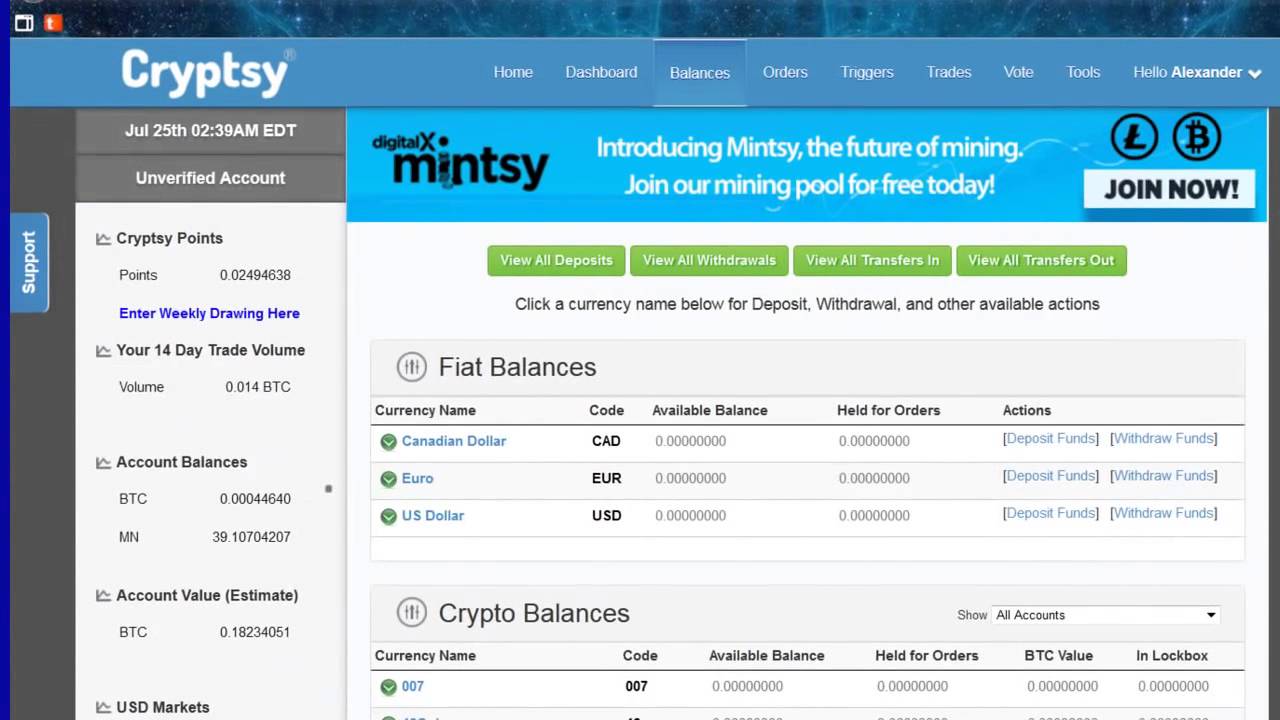This screenshot has width=1280, height=720.
Task: Select the Balances tab
Action: 700,73
